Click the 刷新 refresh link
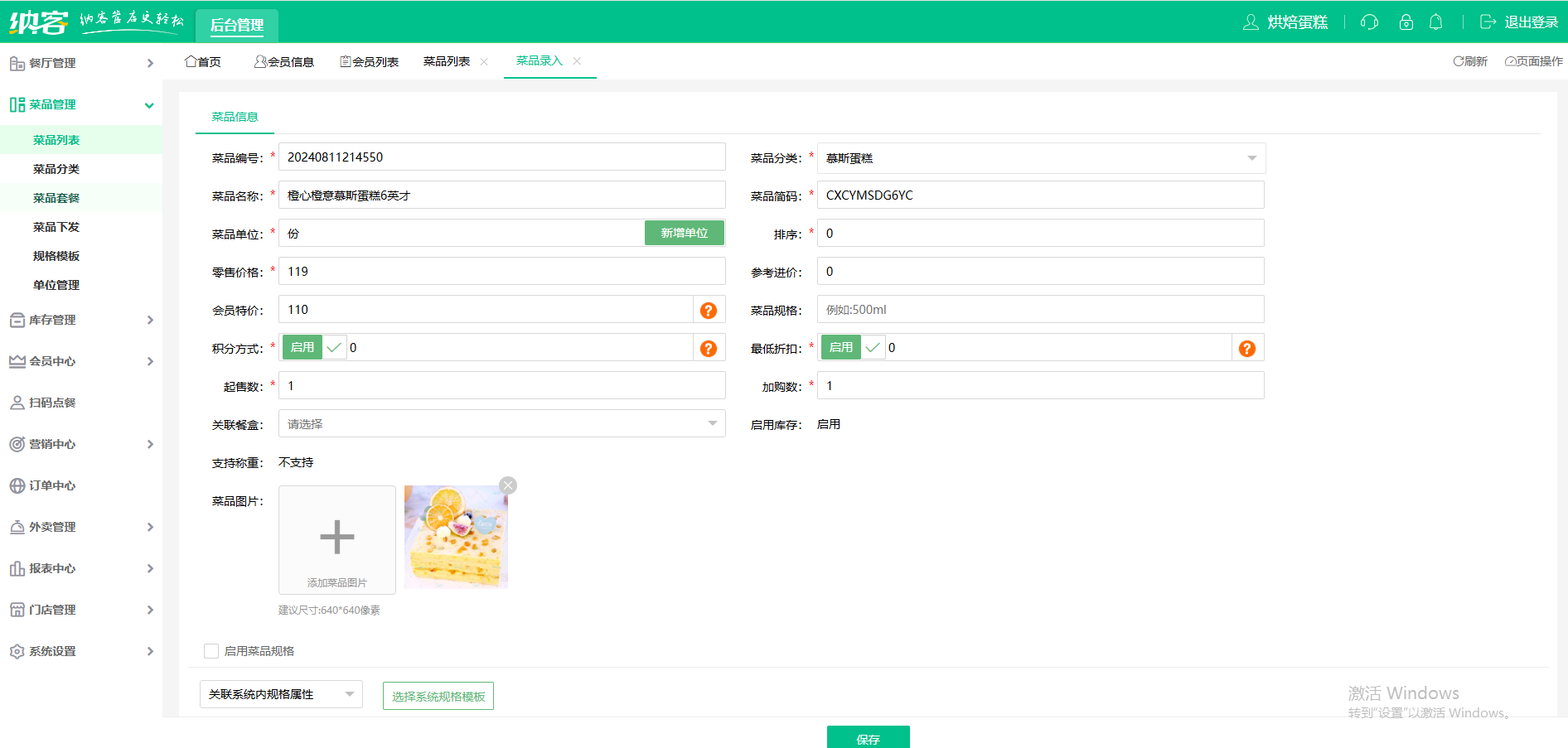Image resolution: width=1568 pixels, height=748 pixels. coord(1470,61)
